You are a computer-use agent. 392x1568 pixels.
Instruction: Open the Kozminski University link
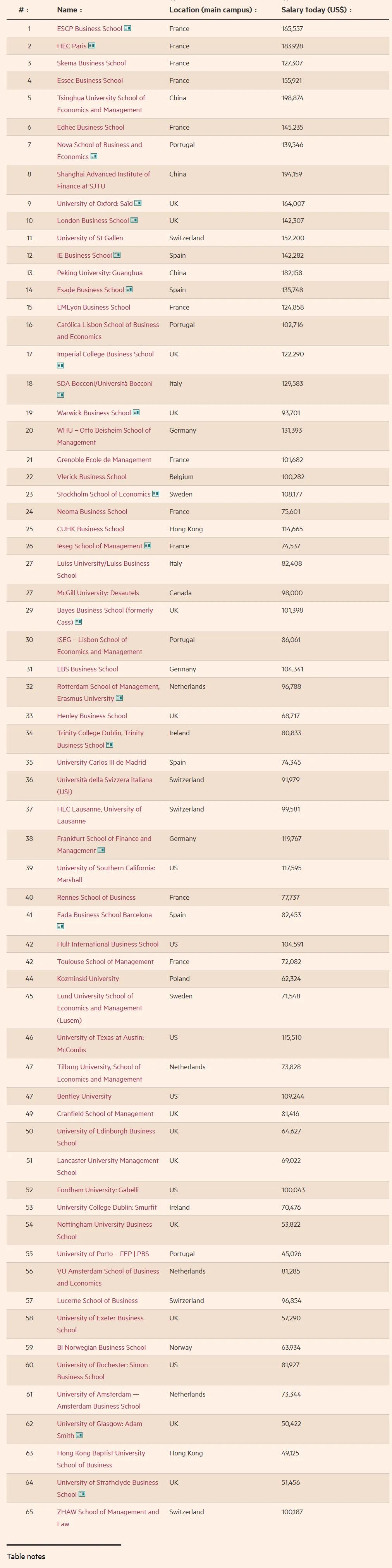tap(88, 979)
